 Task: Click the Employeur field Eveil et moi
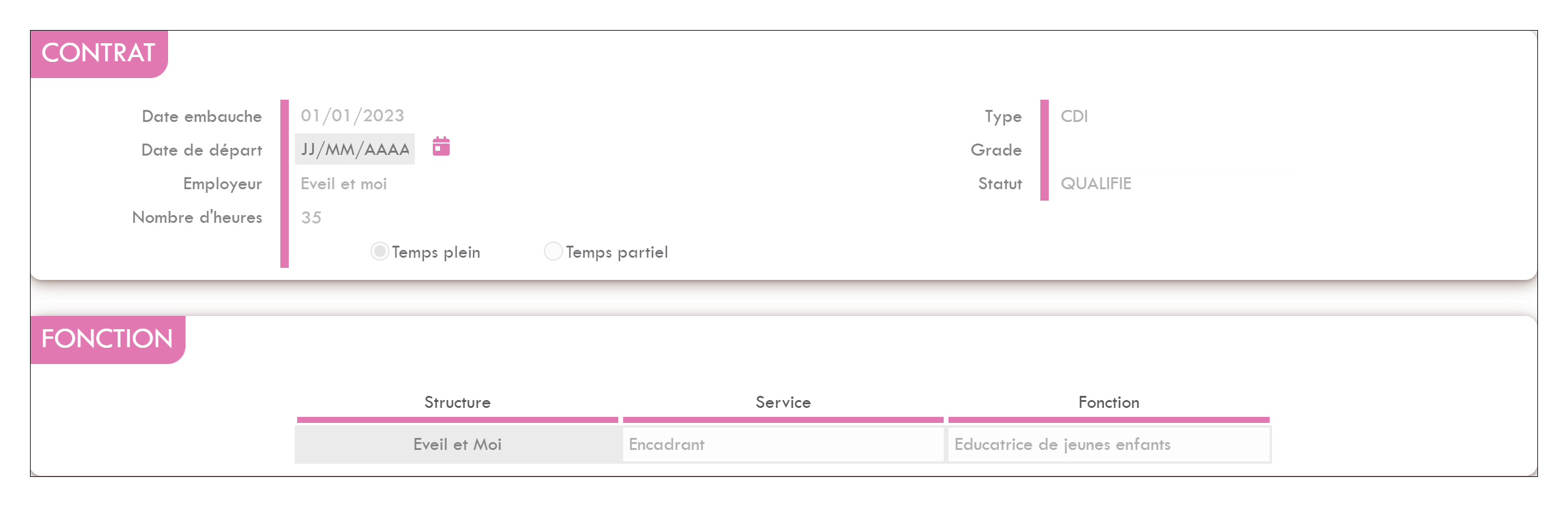click(x=344, y=184)
